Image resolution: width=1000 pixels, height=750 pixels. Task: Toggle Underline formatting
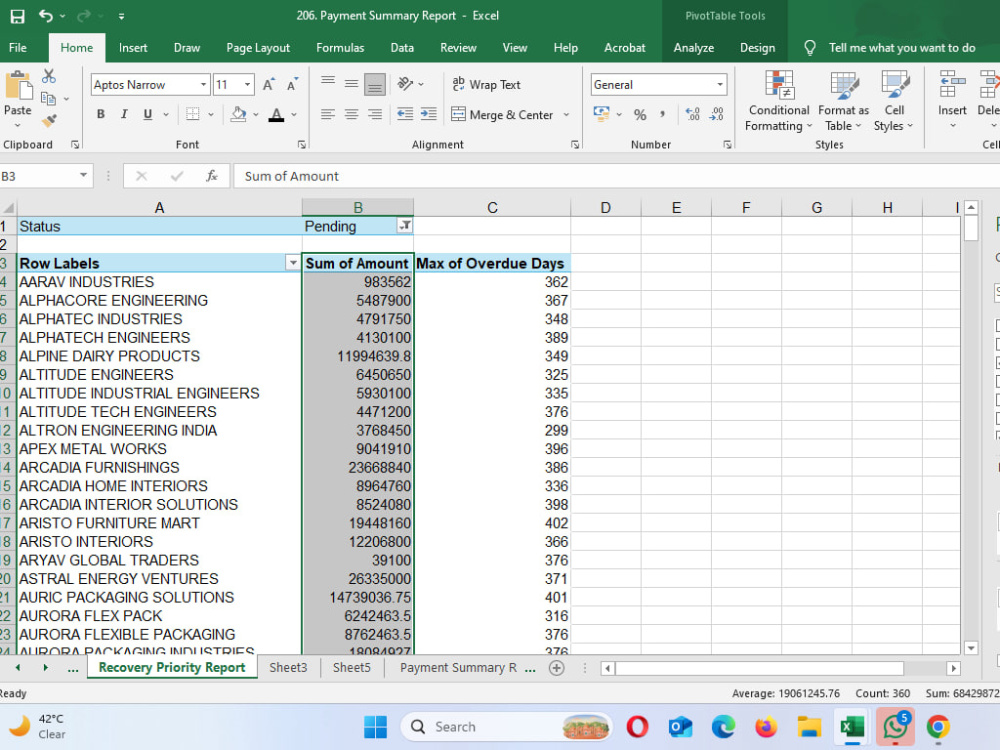click(147, 114)
